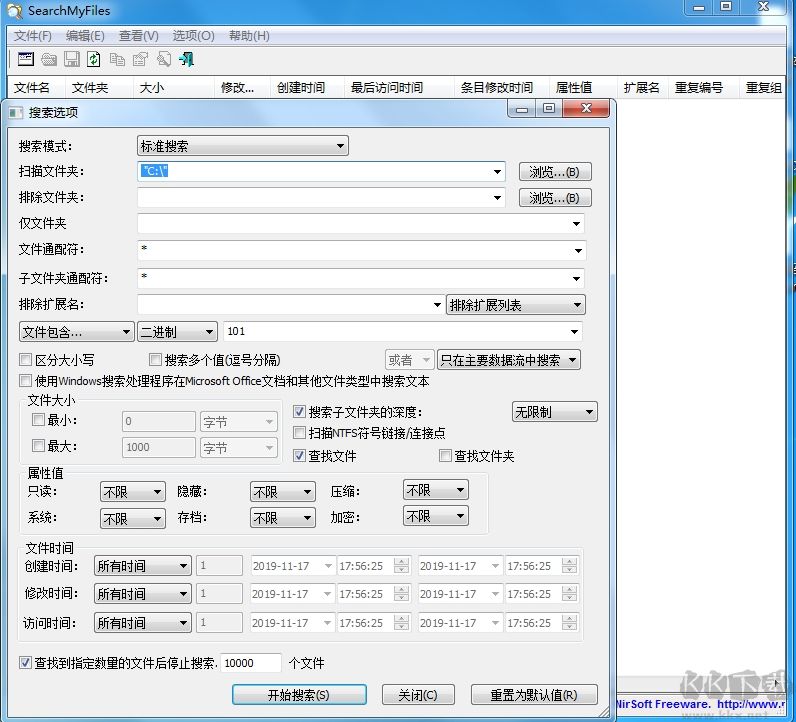This screenshot has height=722, width=796.
Task: Open 创建时间 所有时间 dropdown
Action: click(x=143, y=566)
